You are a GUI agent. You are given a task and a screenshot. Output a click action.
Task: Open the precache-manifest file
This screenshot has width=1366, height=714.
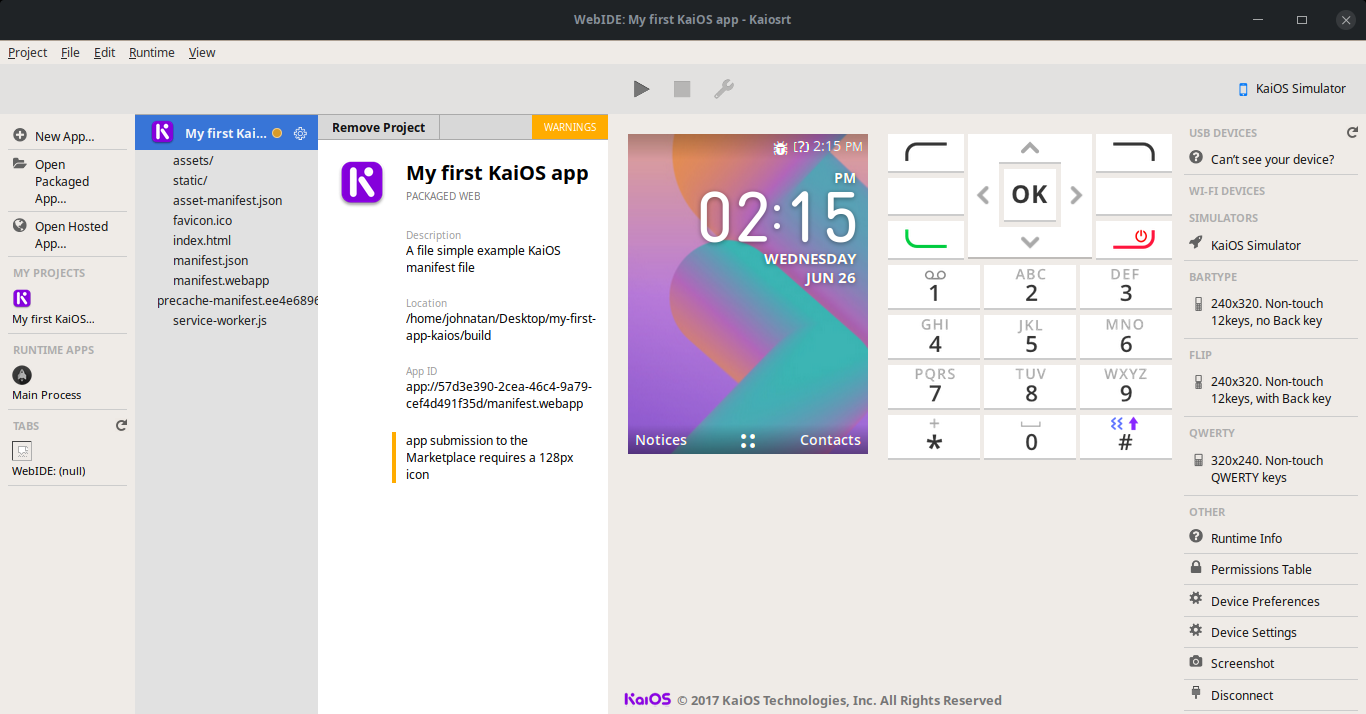tap(237, 300)
